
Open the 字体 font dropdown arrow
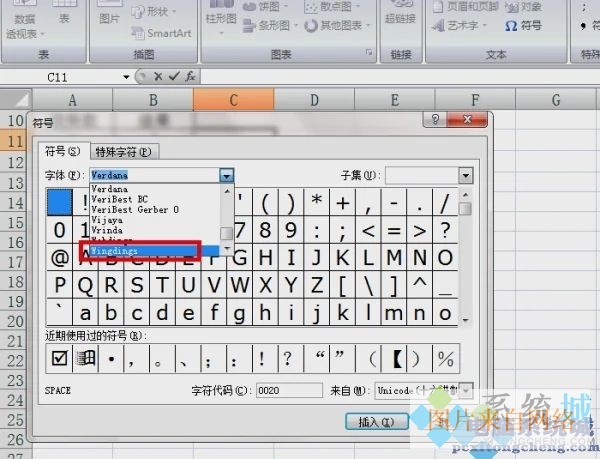tap(227, 175)
